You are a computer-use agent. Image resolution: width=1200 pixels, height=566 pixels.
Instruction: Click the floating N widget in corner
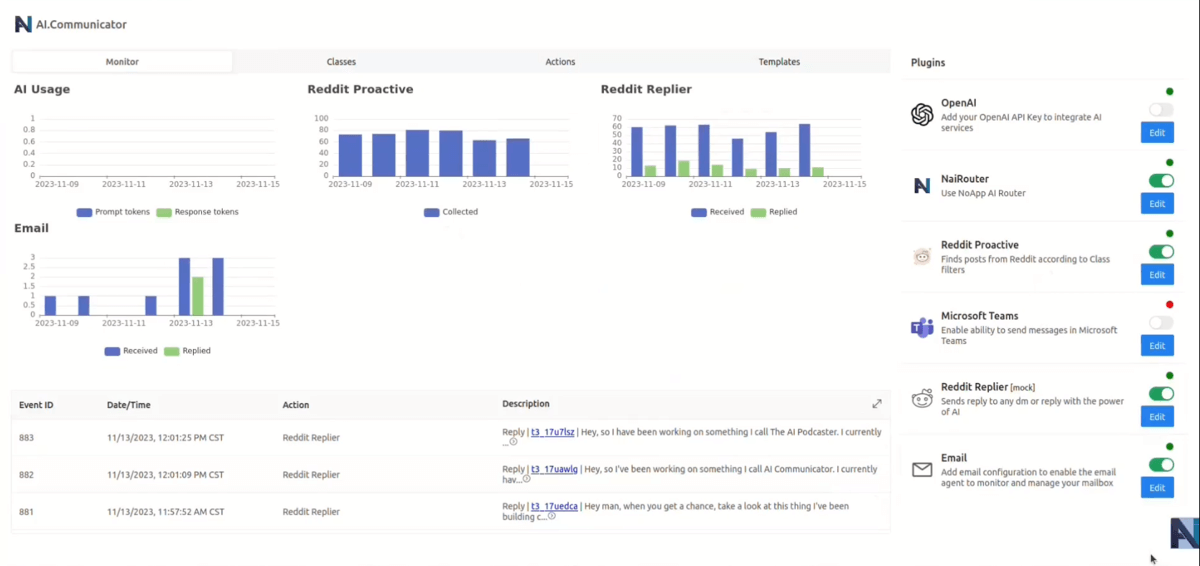point(1184,533)
